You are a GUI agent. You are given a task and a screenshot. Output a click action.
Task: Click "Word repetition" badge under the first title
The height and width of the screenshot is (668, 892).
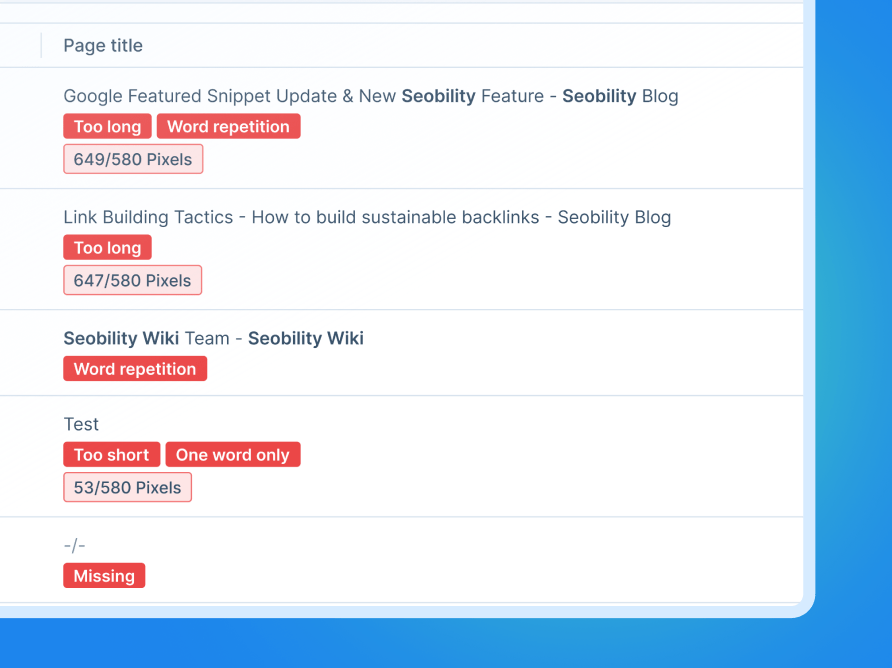tap(228, 126)
